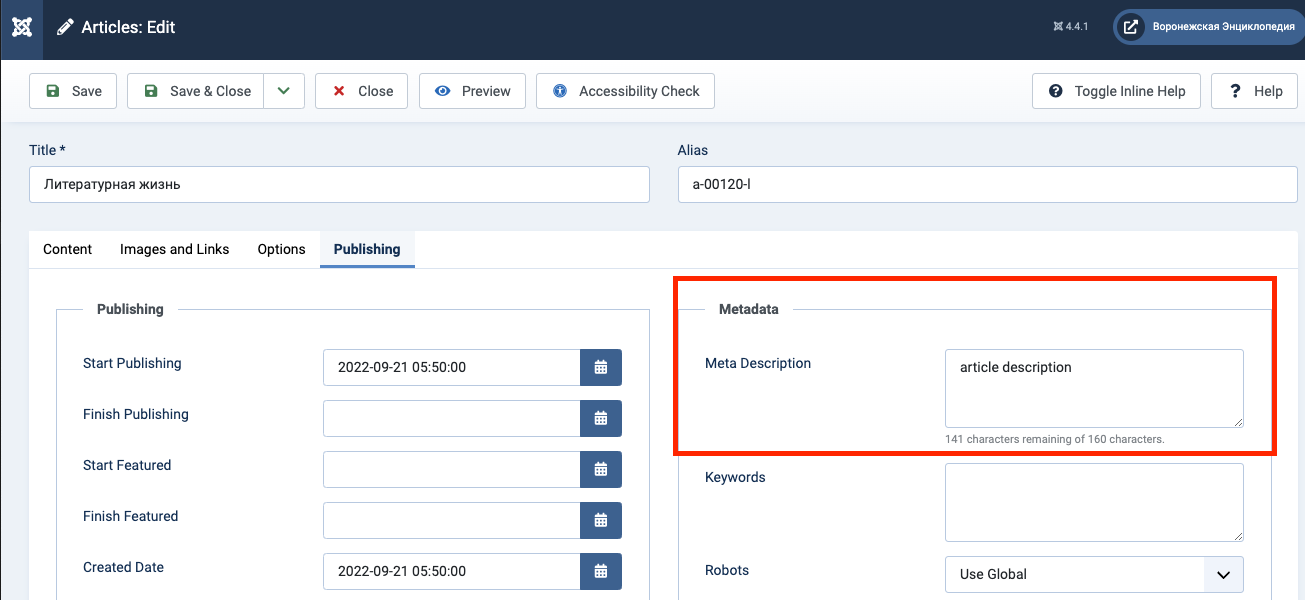Close the article editor

point(361,91)
